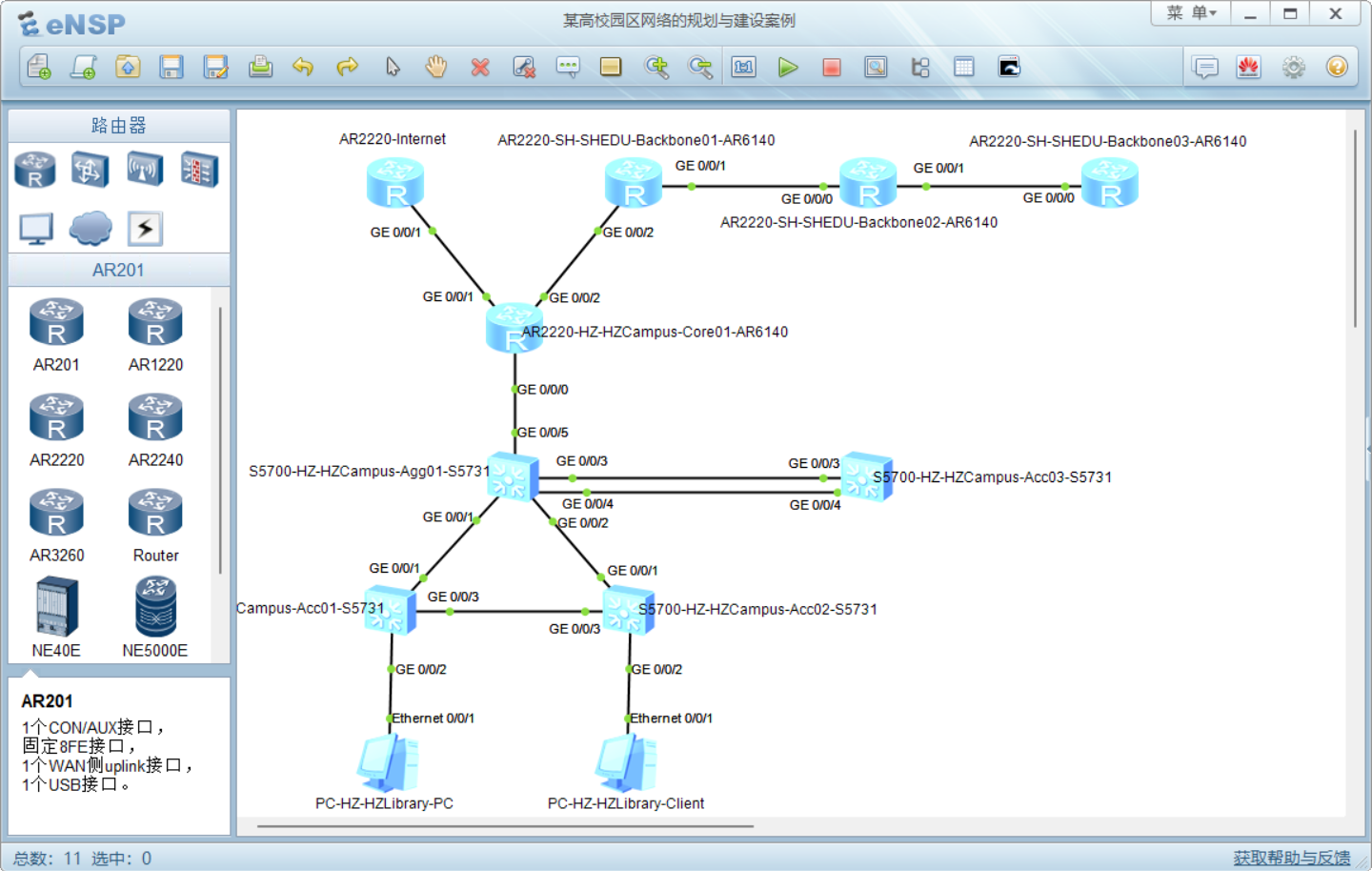Select the cloud device category icon
Image resolution: width=1372 pixels, height=871 pixels.
coord(91,229)
